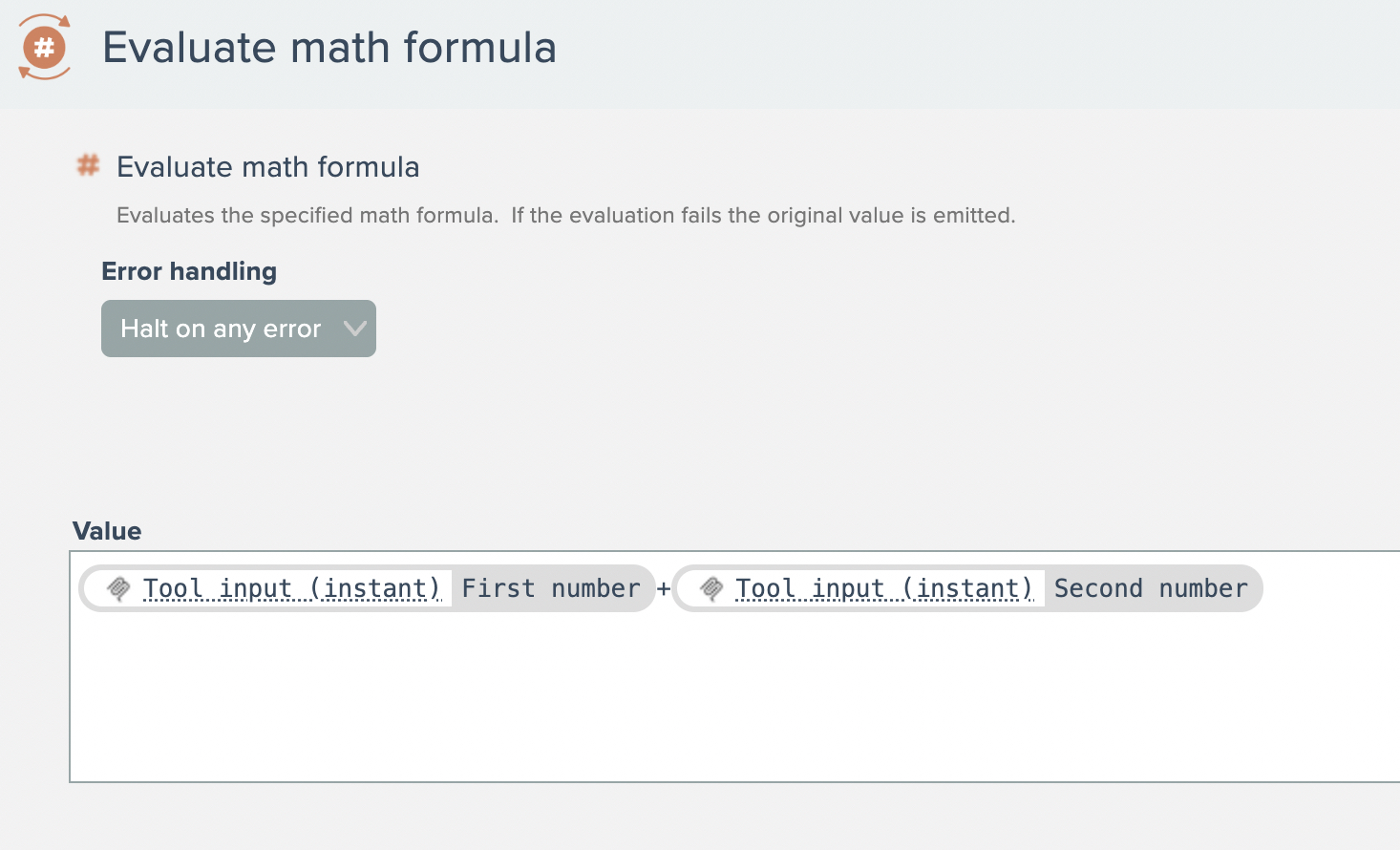Click the icon in the second Tool input pill
Viewport: 1400px width, 850px height.
pyautogui.click(x=711, y=588)
